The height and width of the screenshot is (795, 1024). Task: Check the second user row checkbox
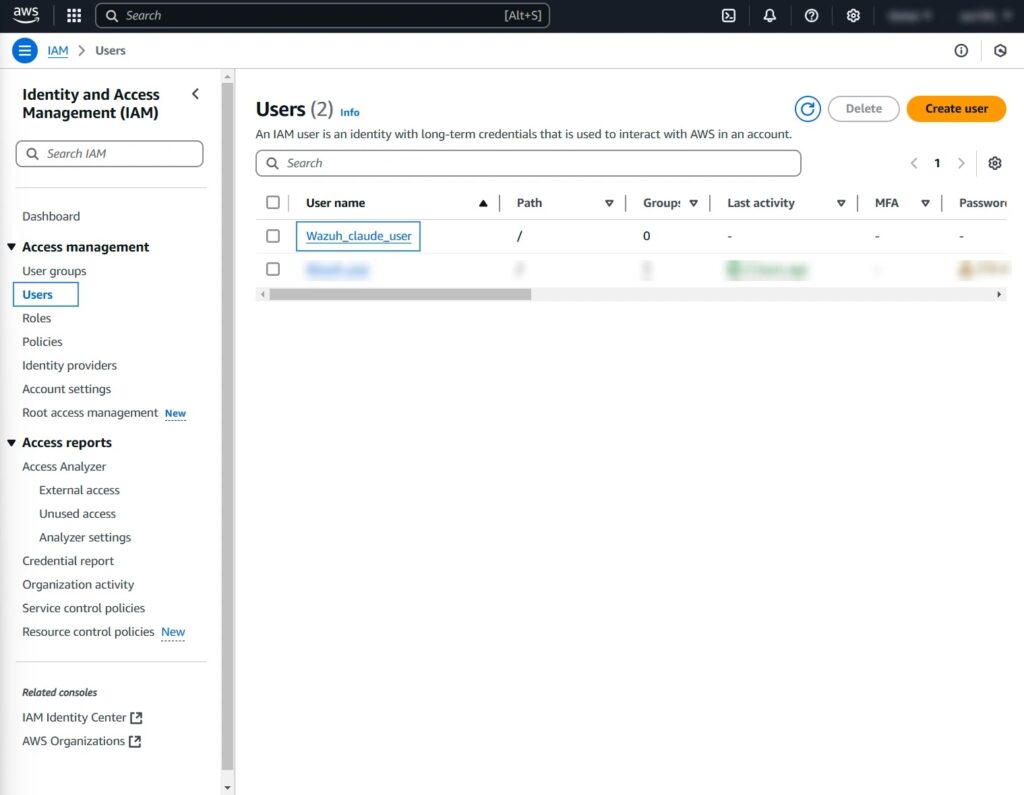(x=273, y=269)
